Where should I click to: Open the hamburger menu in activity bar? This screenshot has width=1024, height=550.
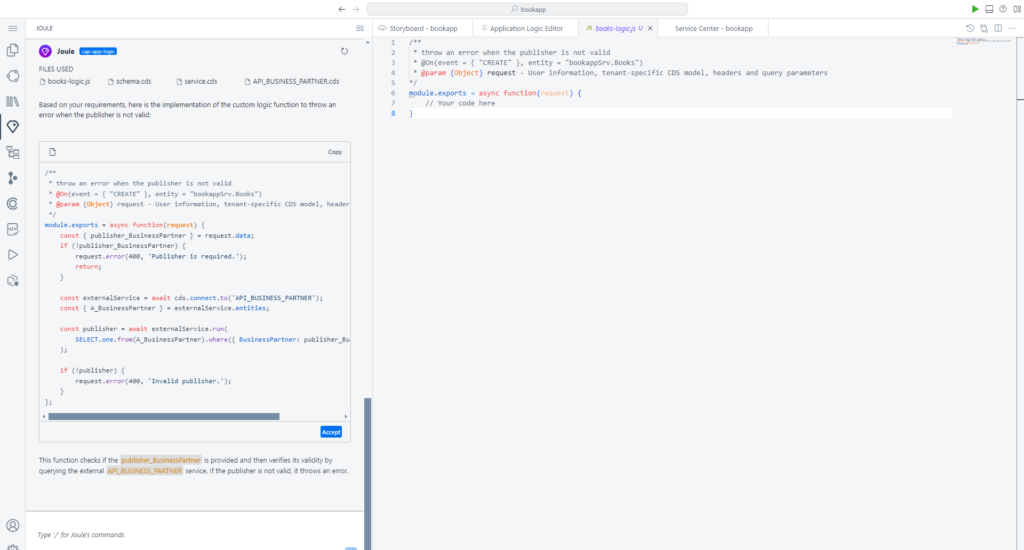pyautogui.click(x=12, y=29)
